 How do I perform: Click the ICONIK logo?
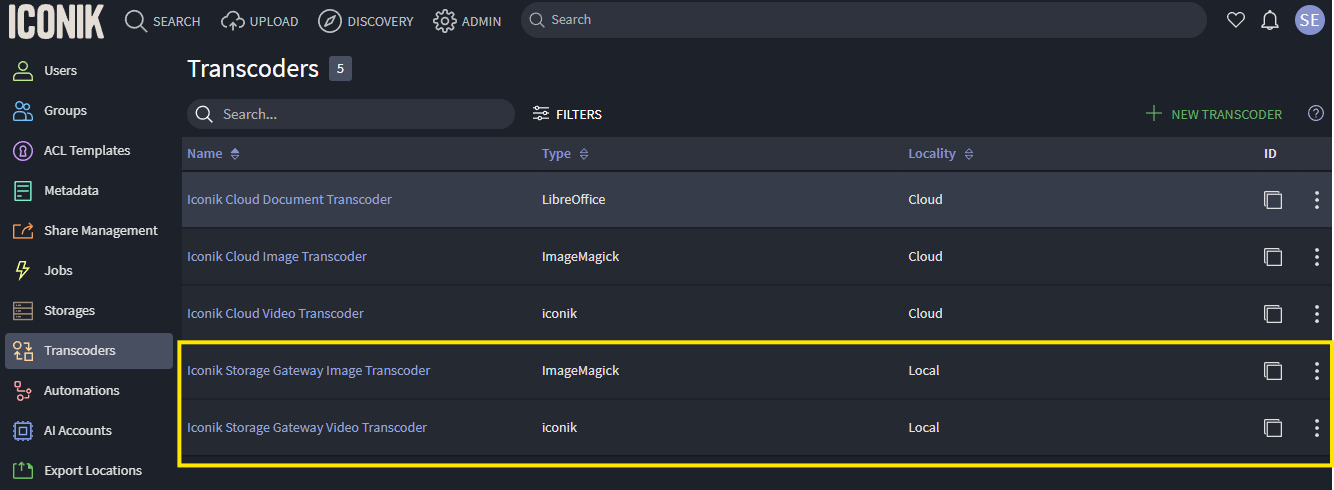pos(56,21)
